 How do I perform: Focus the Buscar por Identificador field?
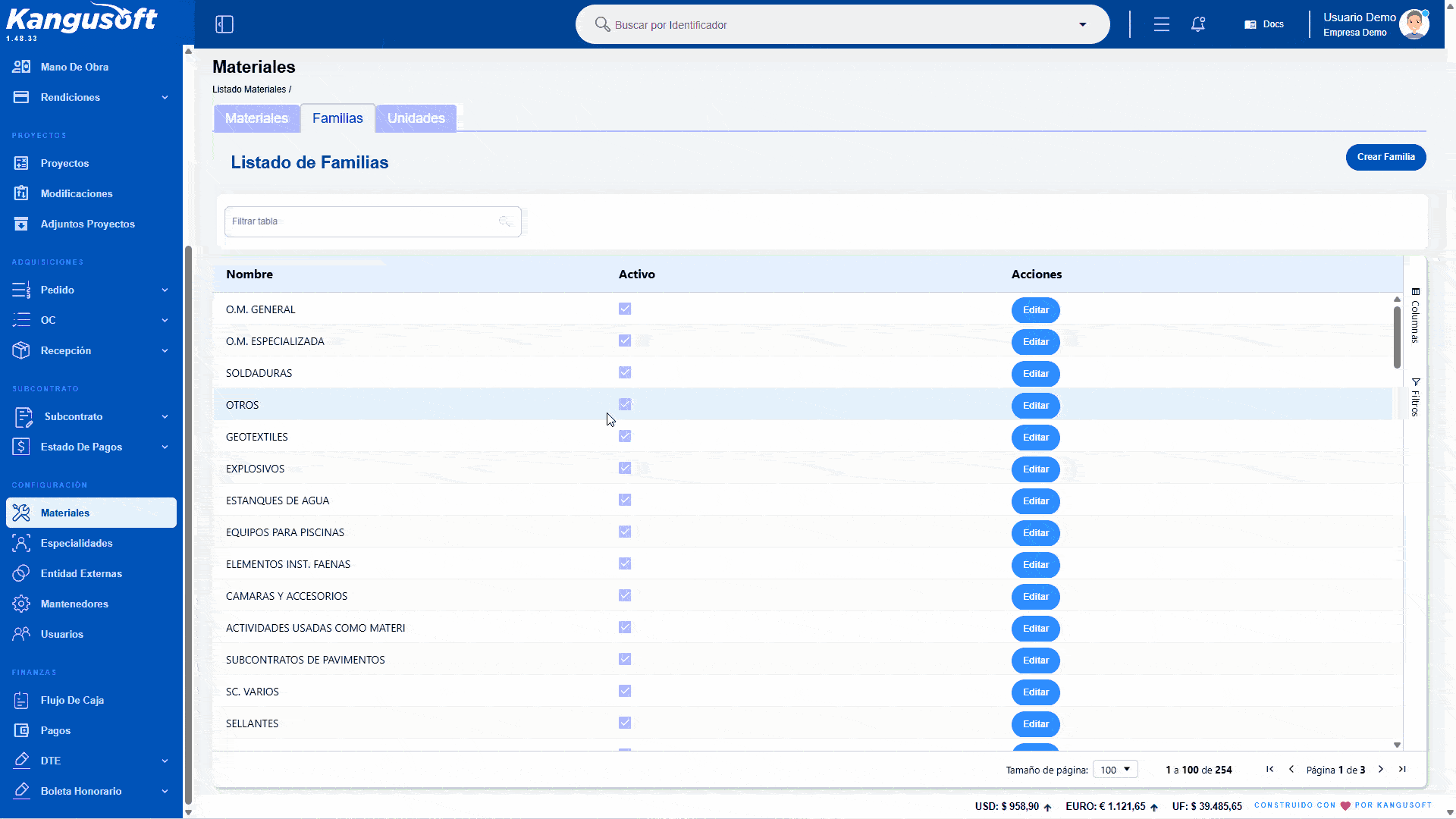tap(842, 24)
